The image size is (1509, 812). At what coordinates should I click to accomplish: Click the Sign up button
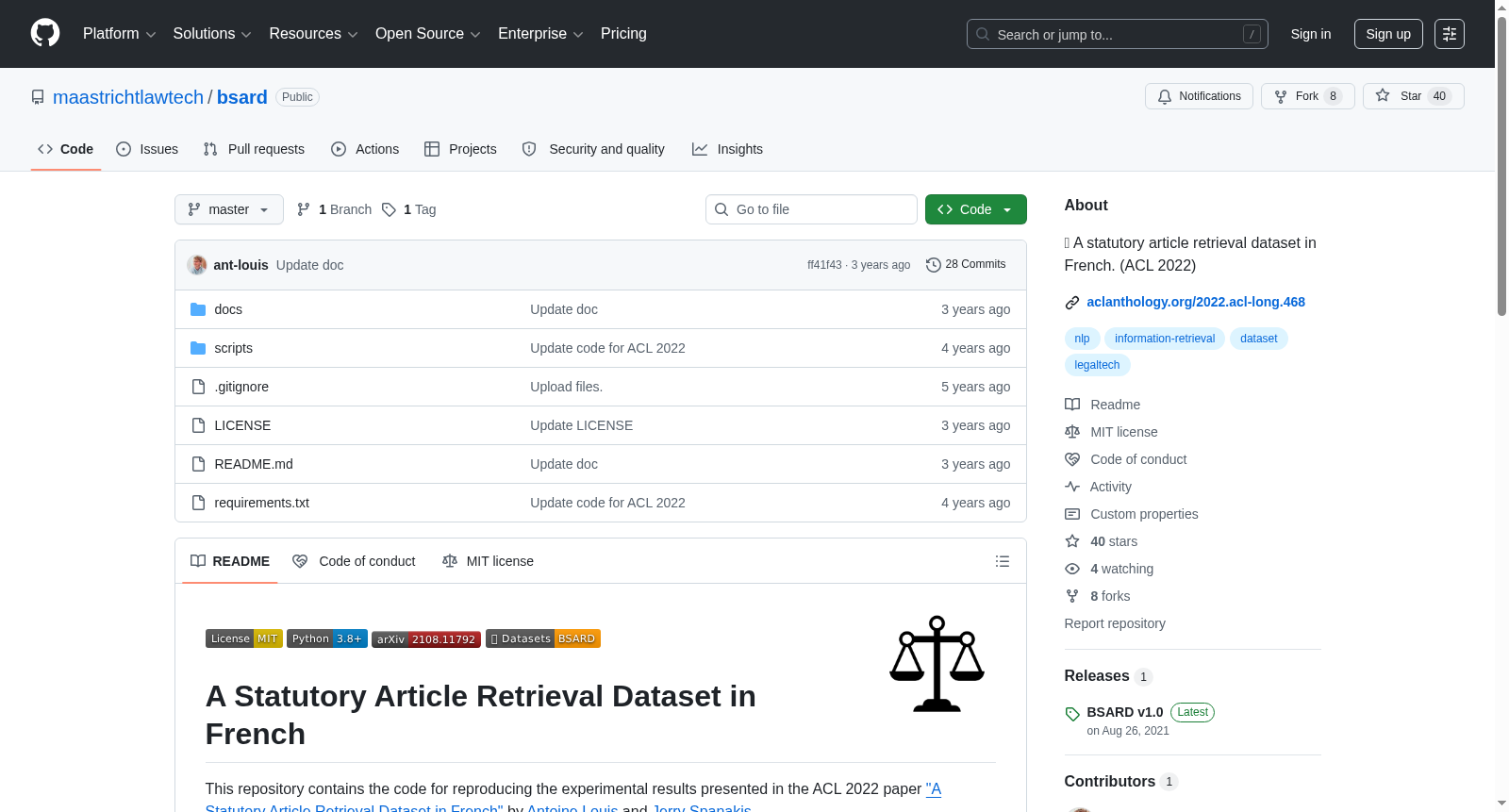(x=1388, y=34)
